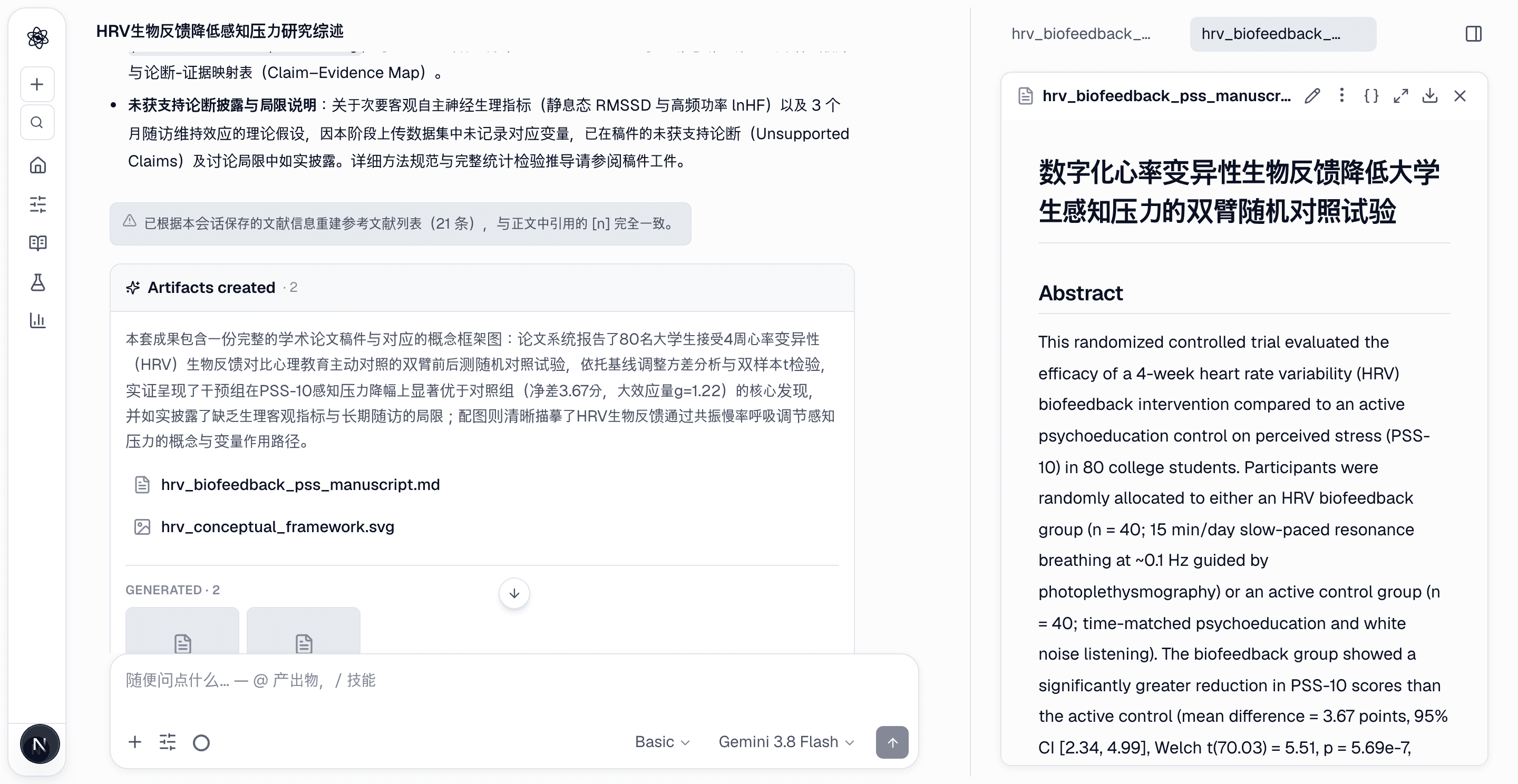
Task: Click the chat title HRV生物反馈降低感知压力研究综述
Action: (220, 31)
